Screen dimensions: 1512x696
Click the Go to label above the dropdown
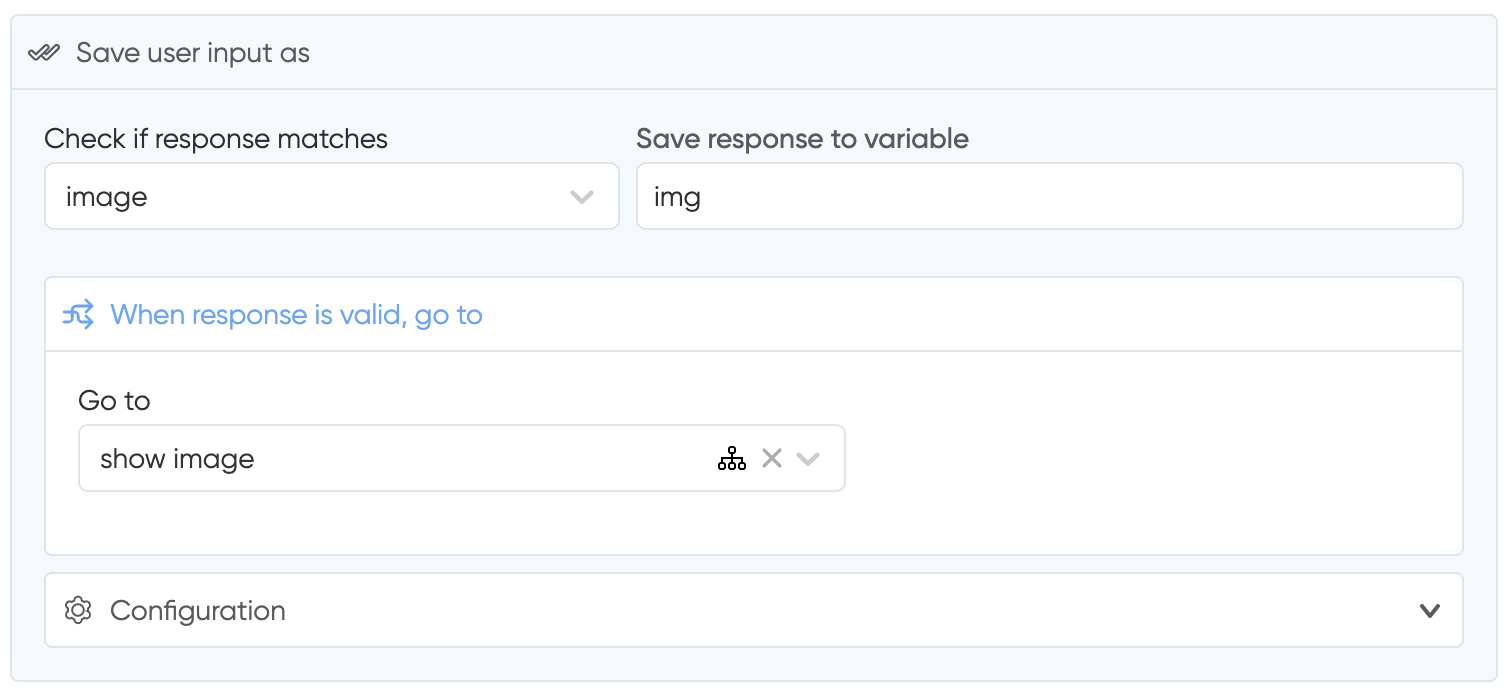114,401
